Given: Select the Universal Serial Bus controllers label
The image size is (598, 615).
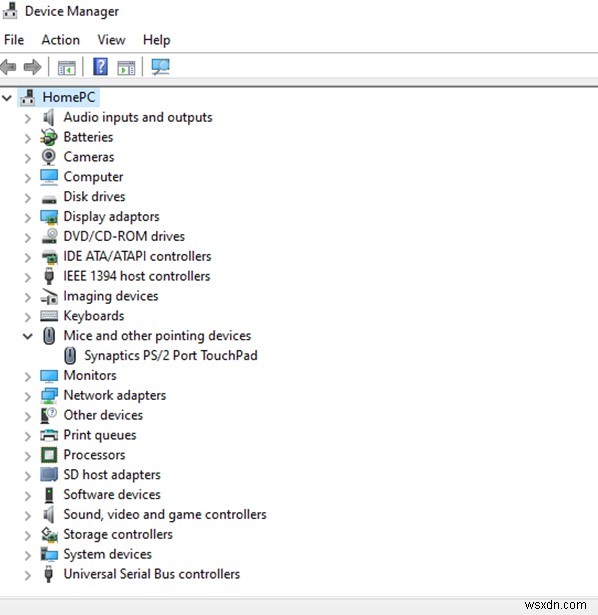Looking at the screenshot, I should [x=152, y=574].
